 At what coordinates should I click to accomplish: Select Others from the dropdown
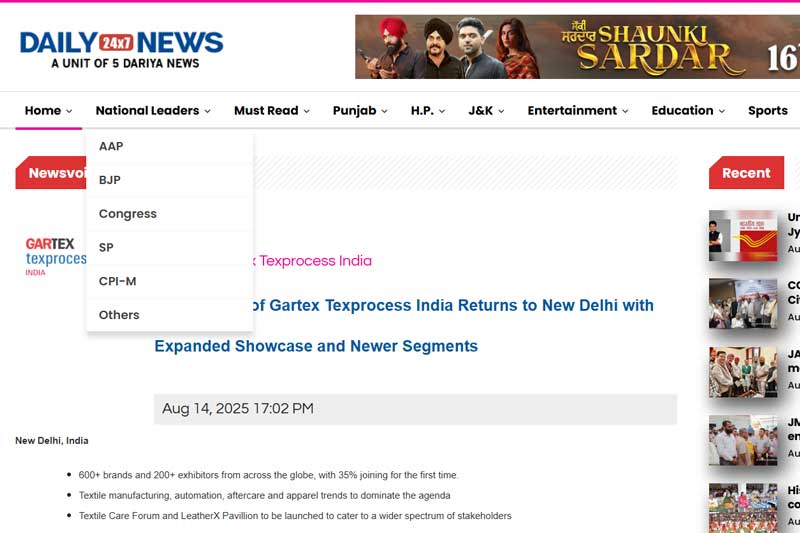click(x=170, y=315)
